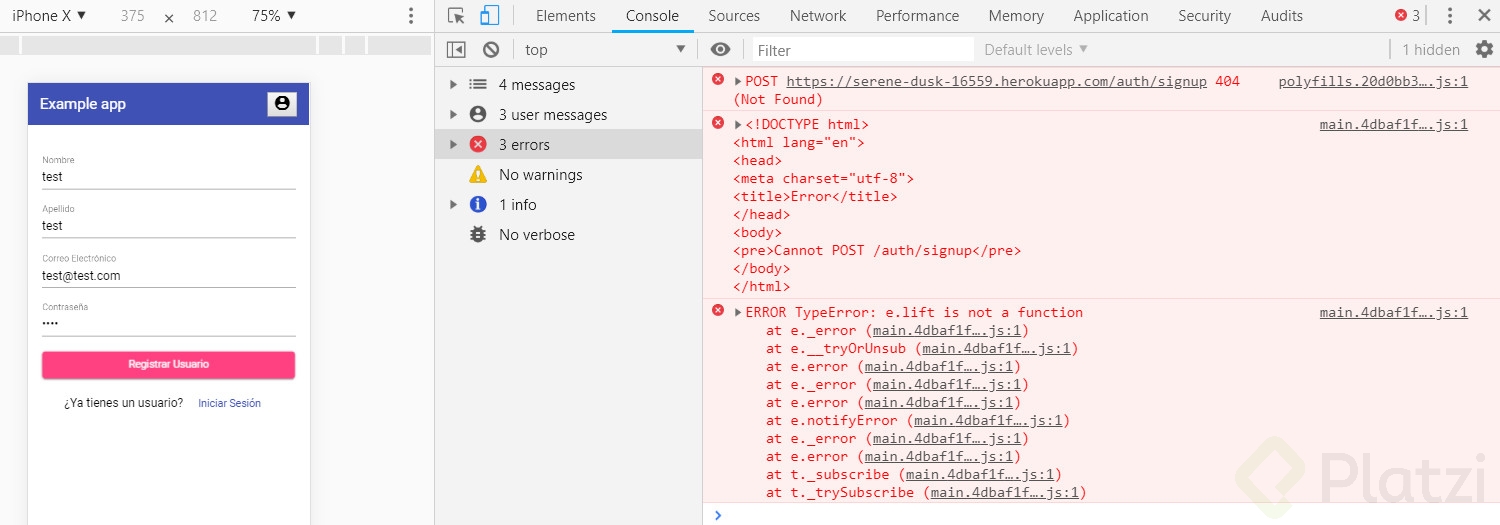
Task: Open DevTools three-dot customize menu
Action: 1450,16
